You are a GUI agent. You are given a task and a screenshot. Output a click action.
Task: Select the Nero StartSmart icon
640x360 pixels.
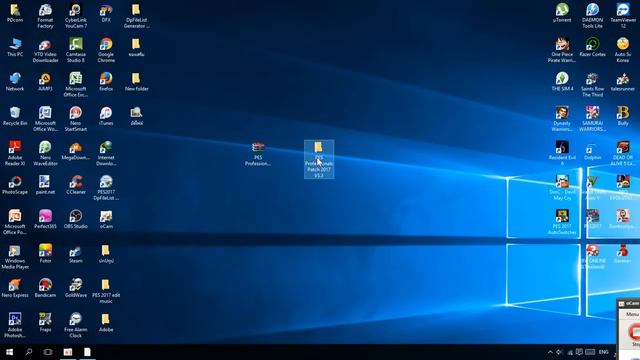click(x=76, y=119)
